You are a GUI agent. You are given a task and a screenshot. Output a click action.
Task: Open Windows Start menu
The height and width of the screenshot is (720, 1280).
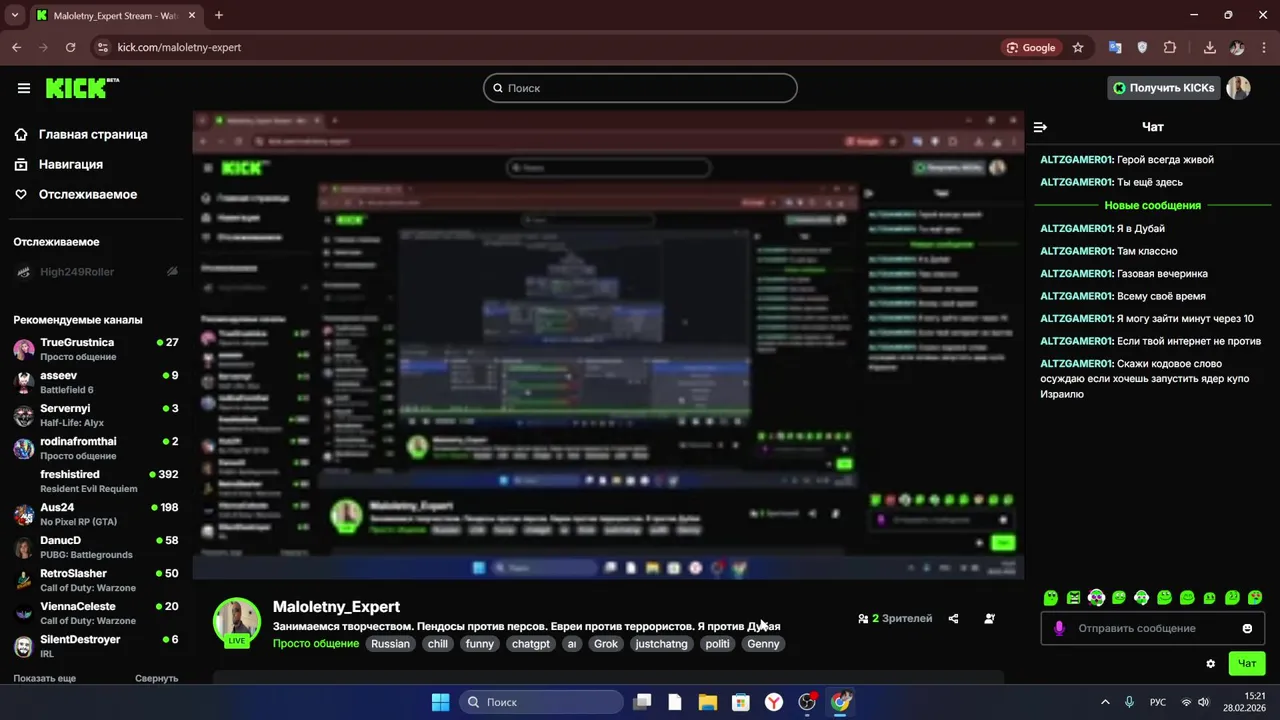coord(440,702)
